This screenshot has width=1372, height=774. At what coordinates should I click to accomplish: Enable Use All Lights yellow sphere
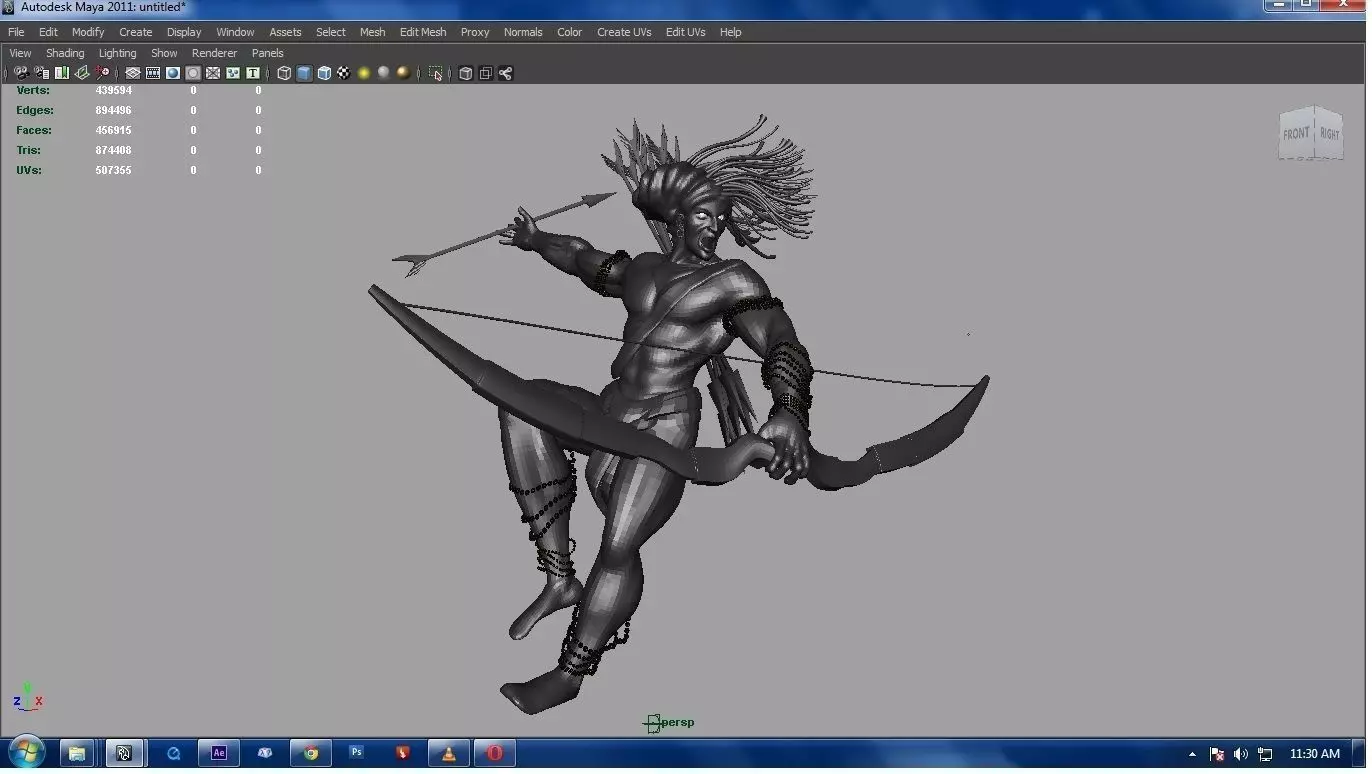coord(364,73)
